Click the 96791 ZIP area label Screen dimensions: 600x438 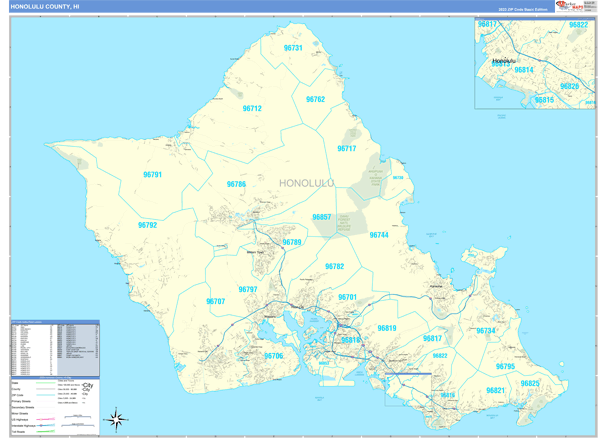[x=152, y=175]
